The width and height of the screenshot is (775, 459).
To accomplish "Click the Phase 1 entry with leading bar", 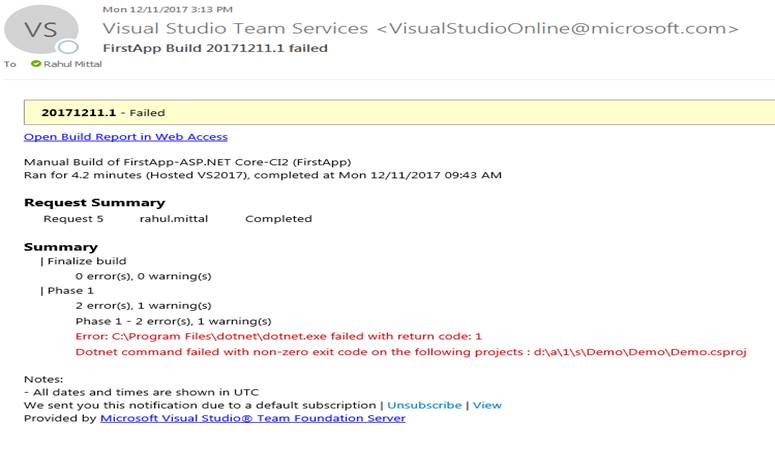I will click(67, 291).
